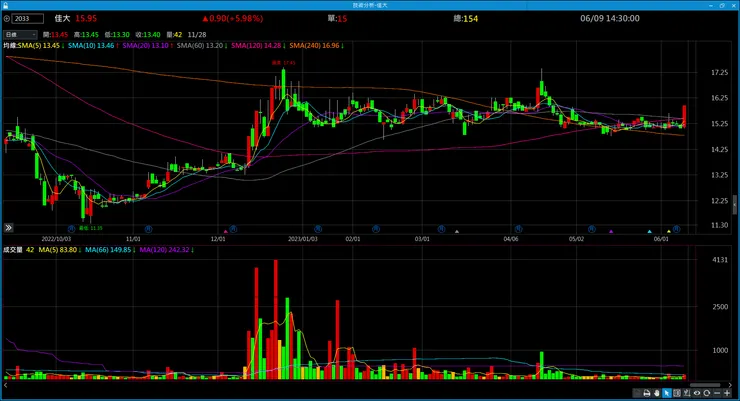Click the lowest price 11.35 annotation

91,228
